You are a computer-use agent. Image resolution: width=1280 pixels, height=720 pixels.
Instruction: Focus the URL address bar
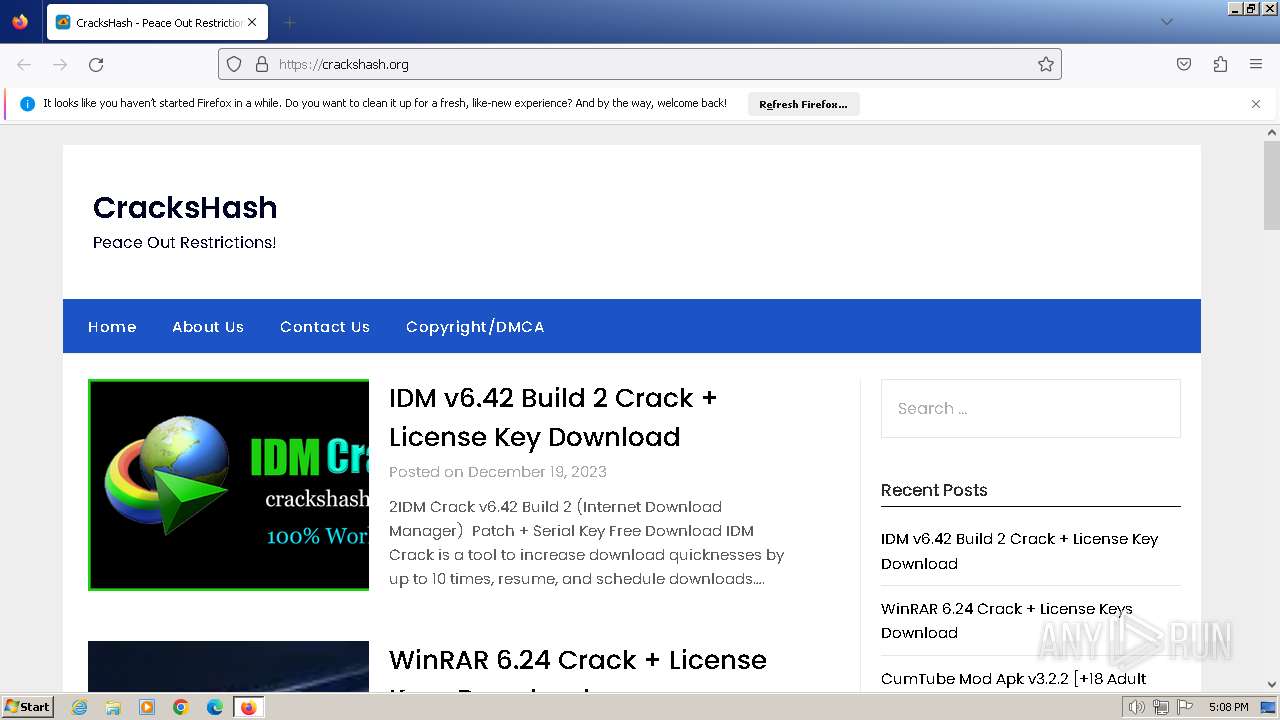[640, 64]
